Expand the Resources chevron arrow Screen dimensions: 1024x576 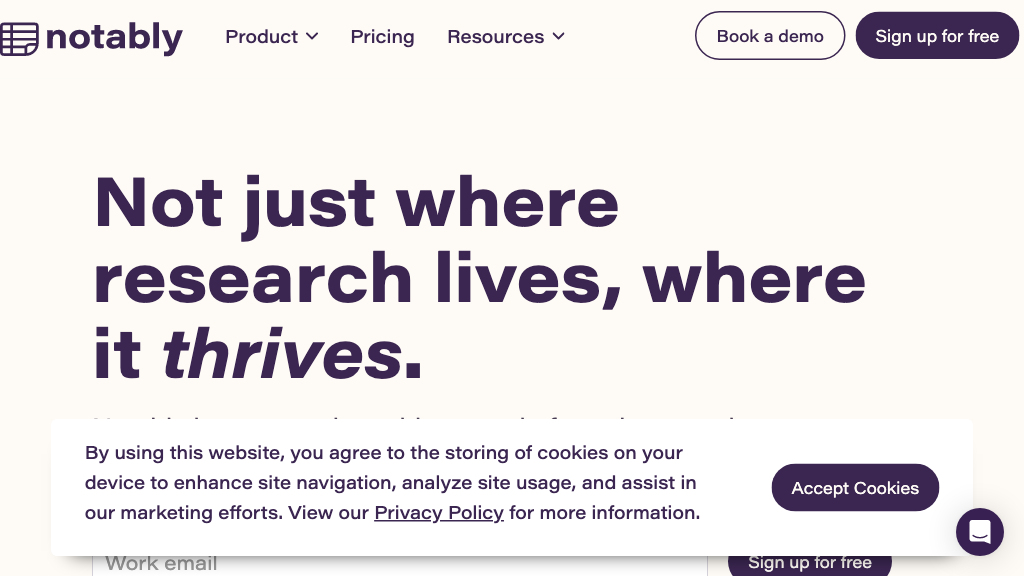click(x=558, y=36)
